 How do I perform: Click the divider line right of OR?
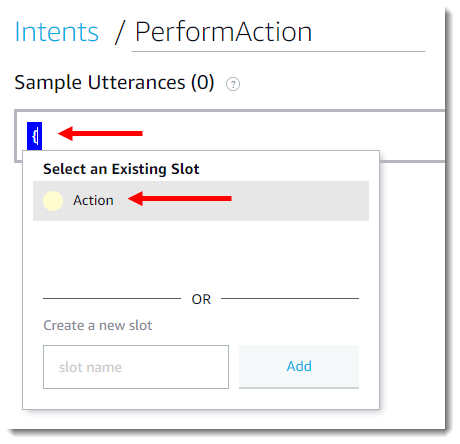click(x=290, y=299)
